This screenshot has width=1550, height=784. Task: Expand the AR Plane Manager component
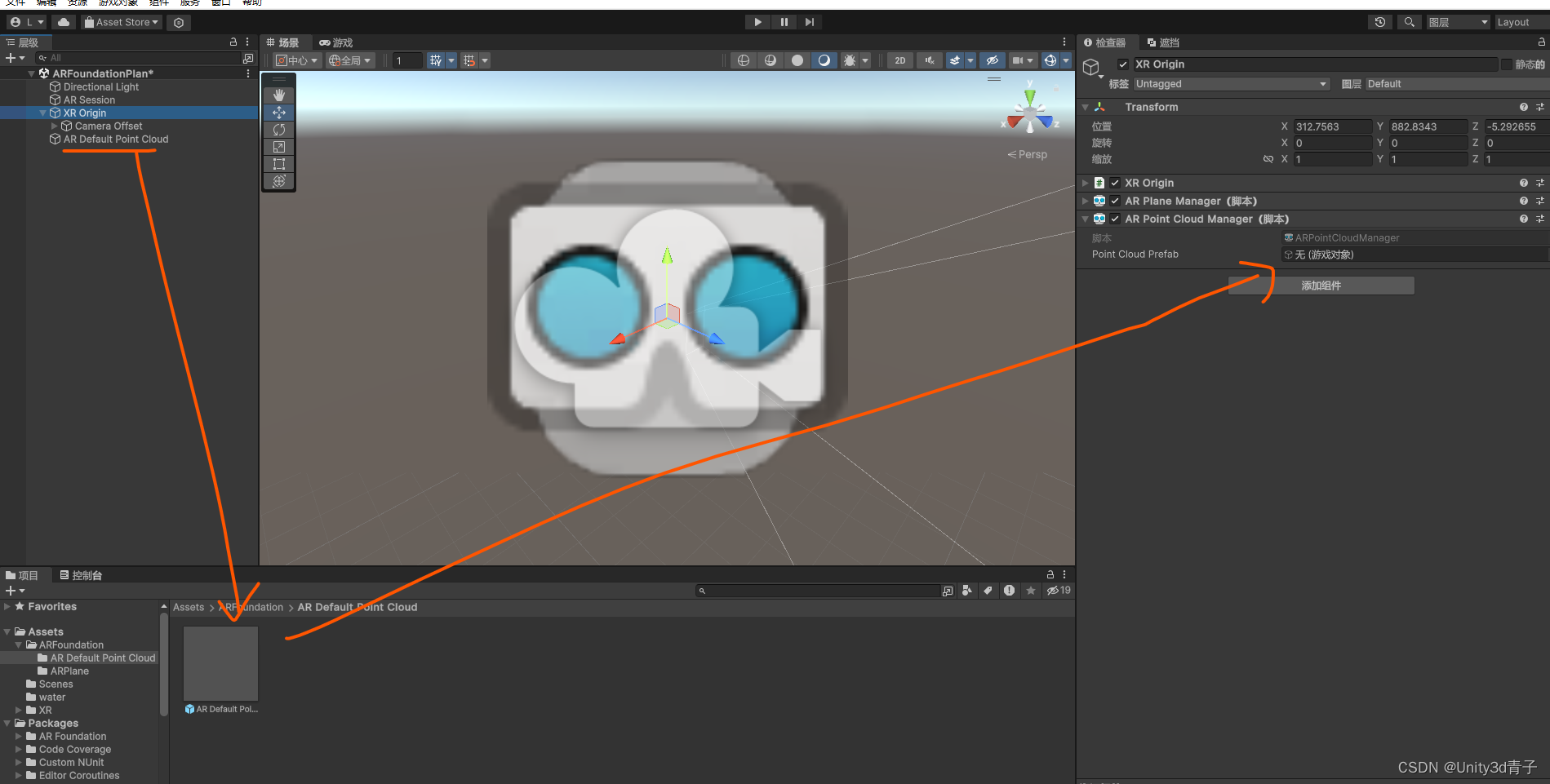pos(1086,201)
